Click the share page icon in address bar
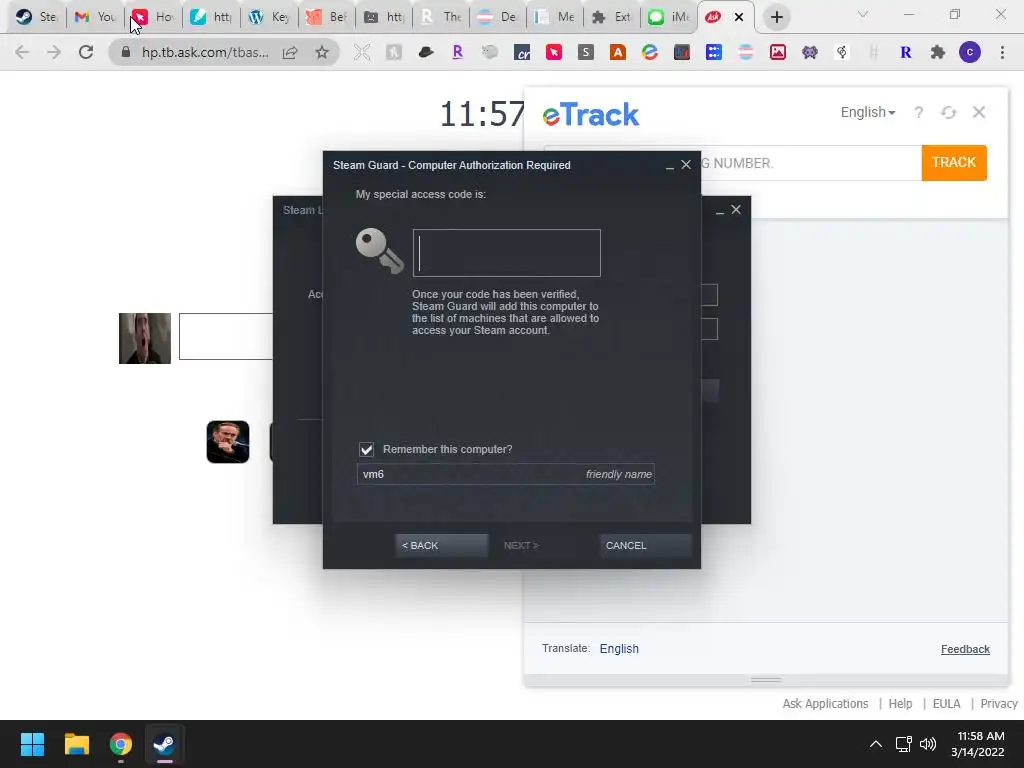The image size is (1024, 768). click(290, 52)
